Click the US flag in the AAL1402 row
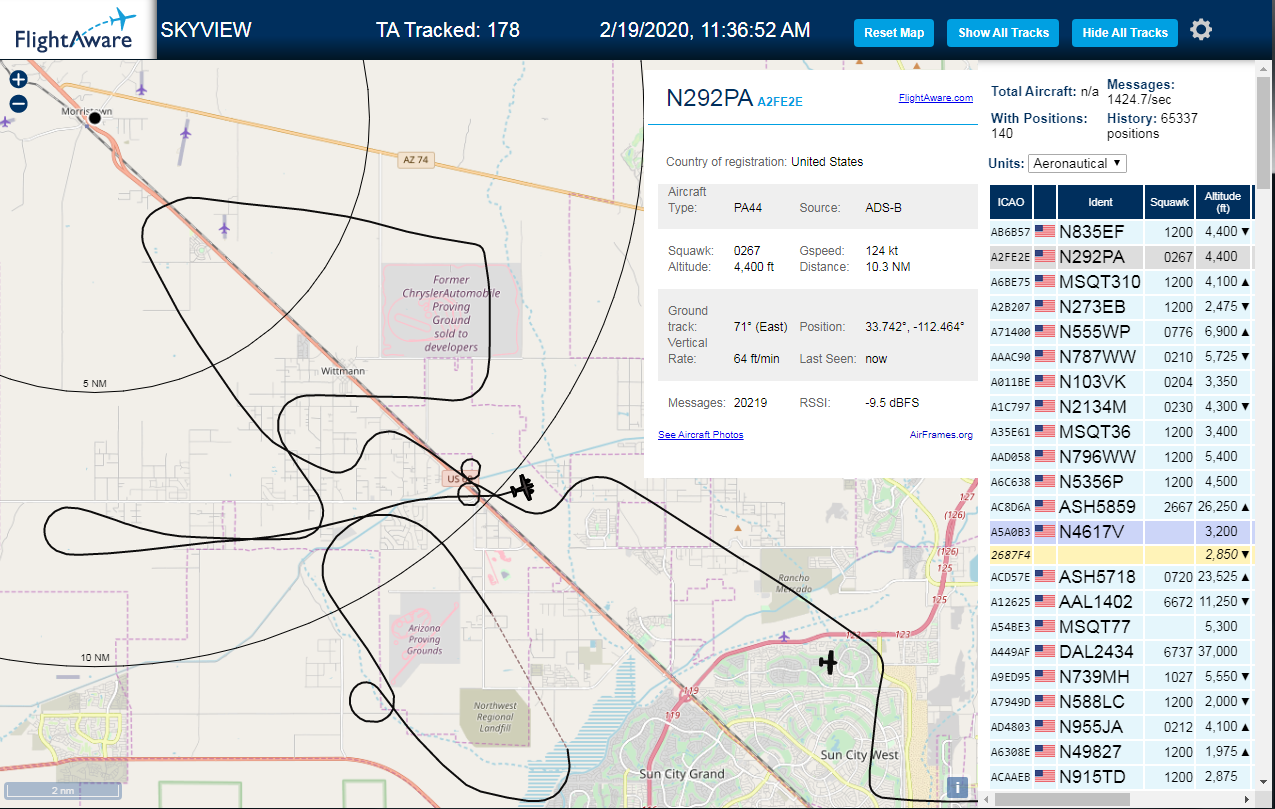This screenshot has width=1275, height=809. tap(1045, 601)
